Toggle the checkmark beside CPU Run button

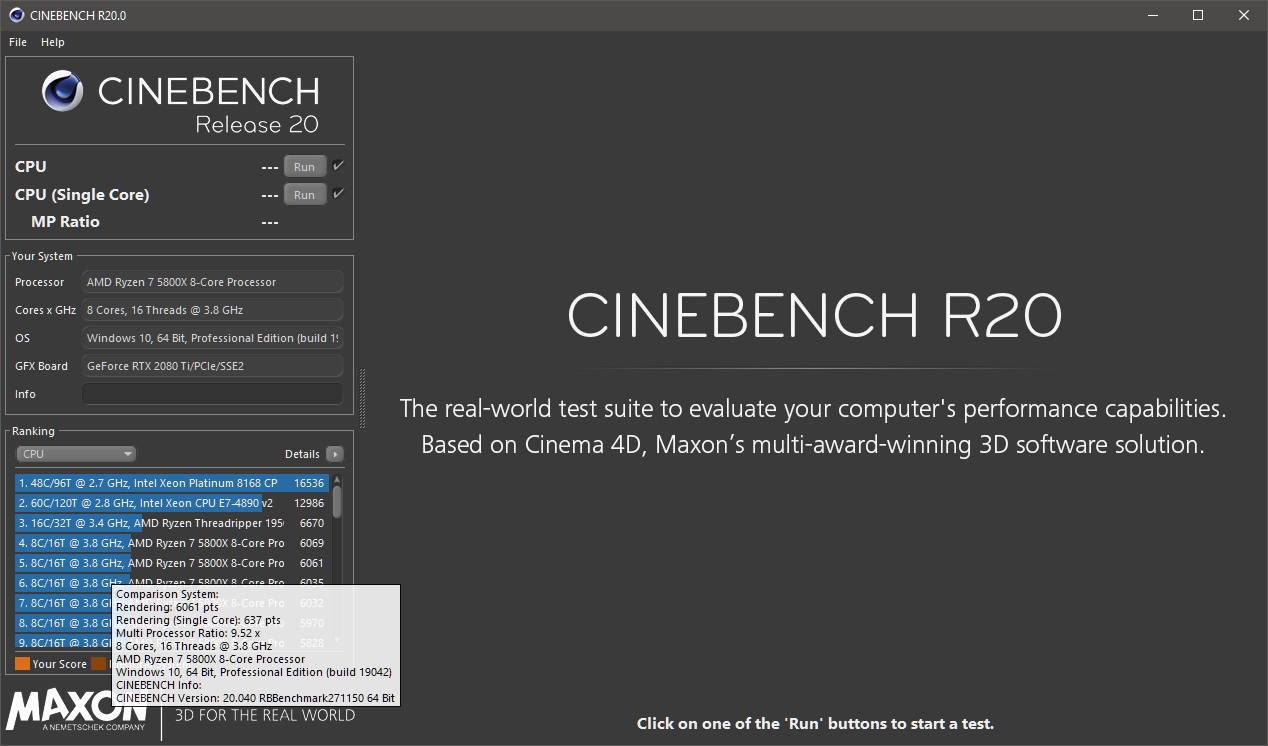[x=339, y=166]
